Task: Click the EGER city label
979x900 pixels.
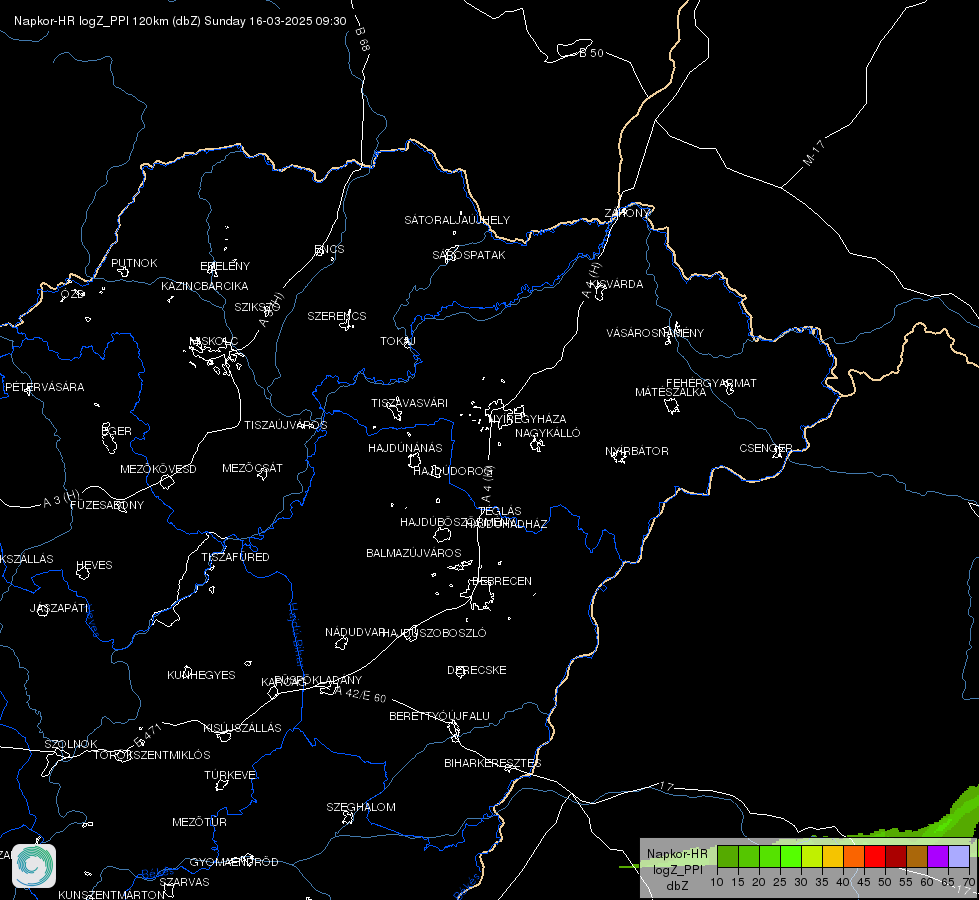Action: (117, 431)
